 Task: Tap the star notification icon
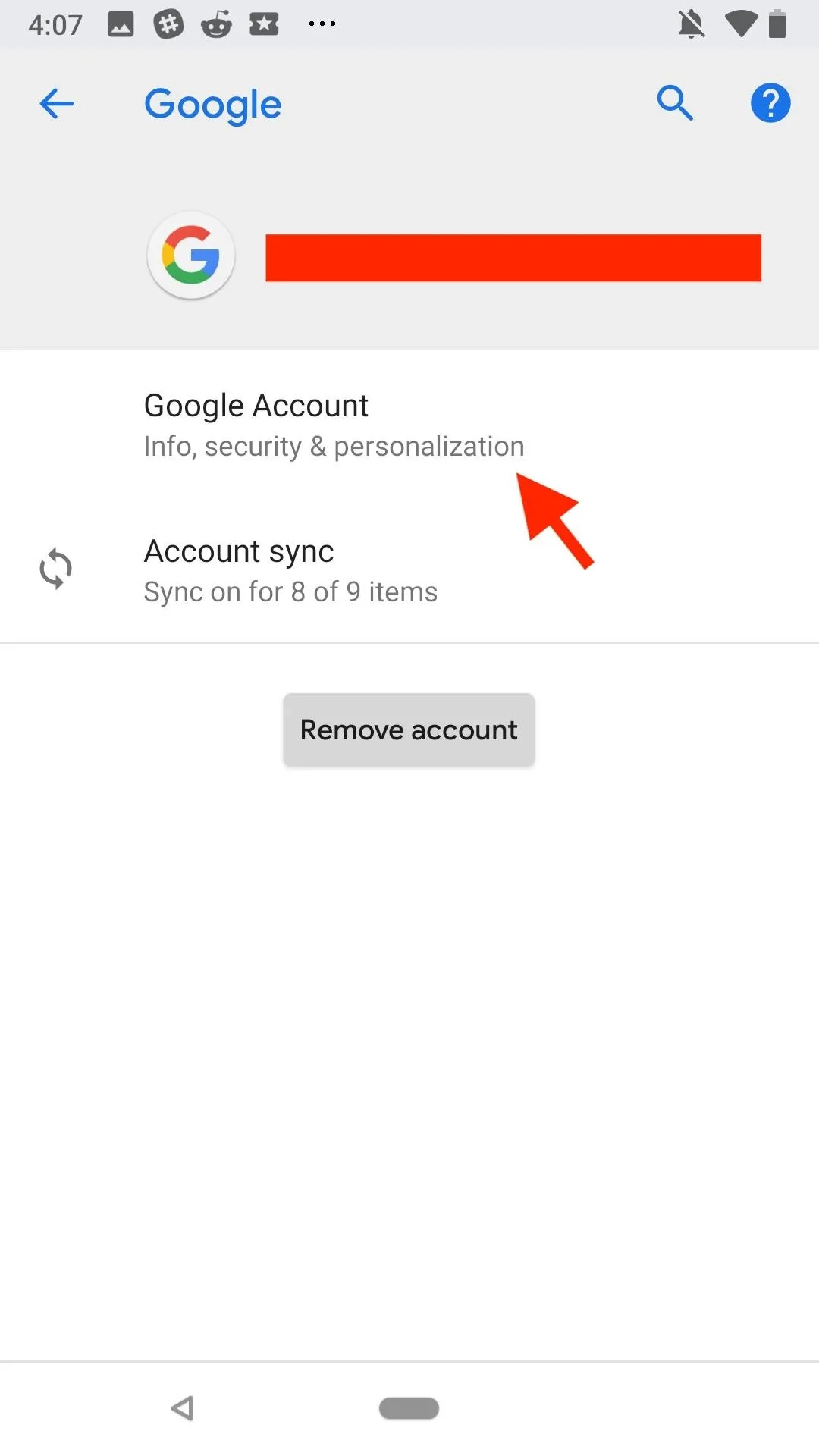[x=264, y=24]
